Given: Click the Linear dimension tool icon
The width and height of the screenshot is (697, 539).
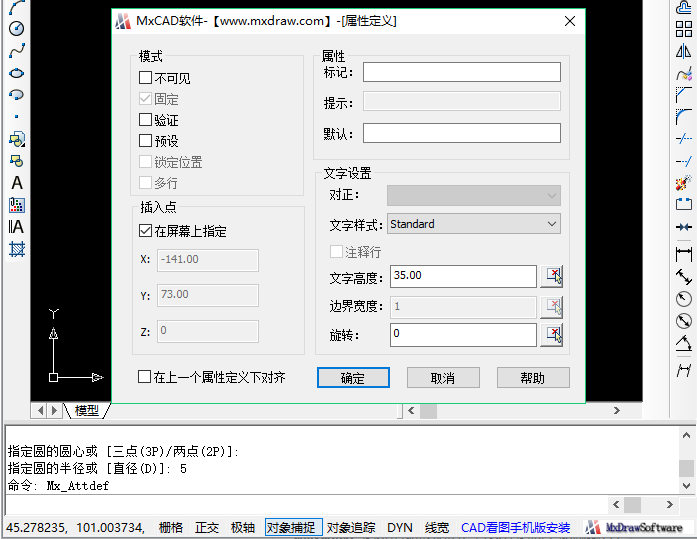Looking at the screenshot, I should tap(684, 255).
